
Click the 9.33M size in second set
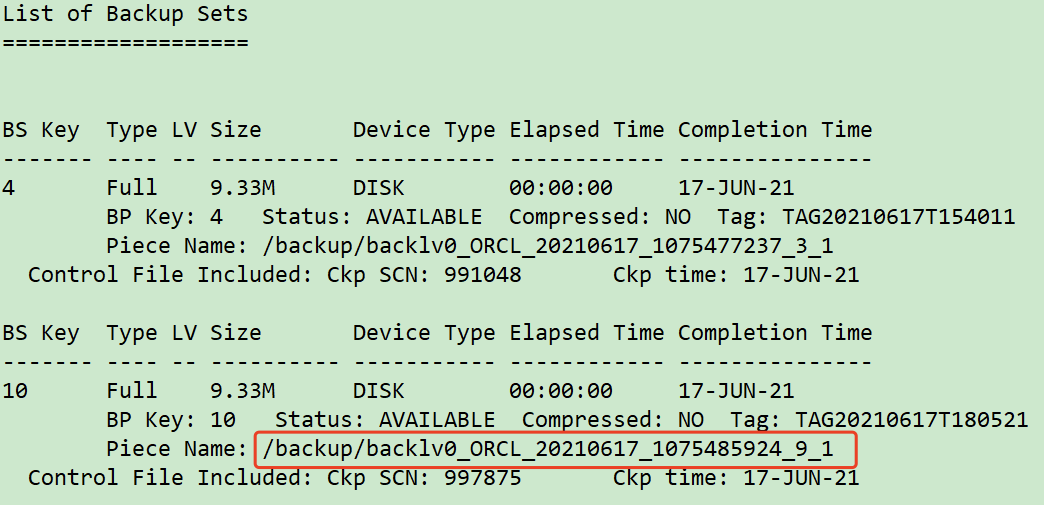[x=243, y=391]
